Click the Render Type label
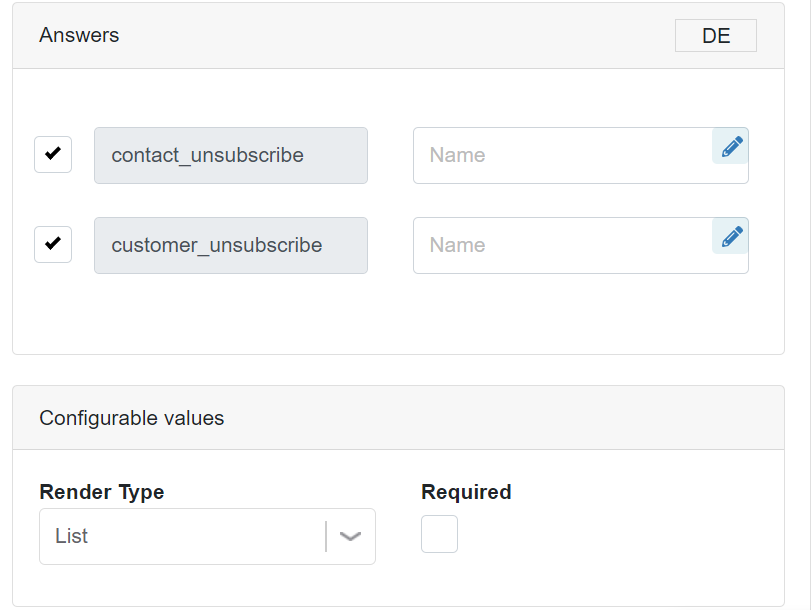Image resolution: width=811 pixels, height=610 pixels. (102, 492)
